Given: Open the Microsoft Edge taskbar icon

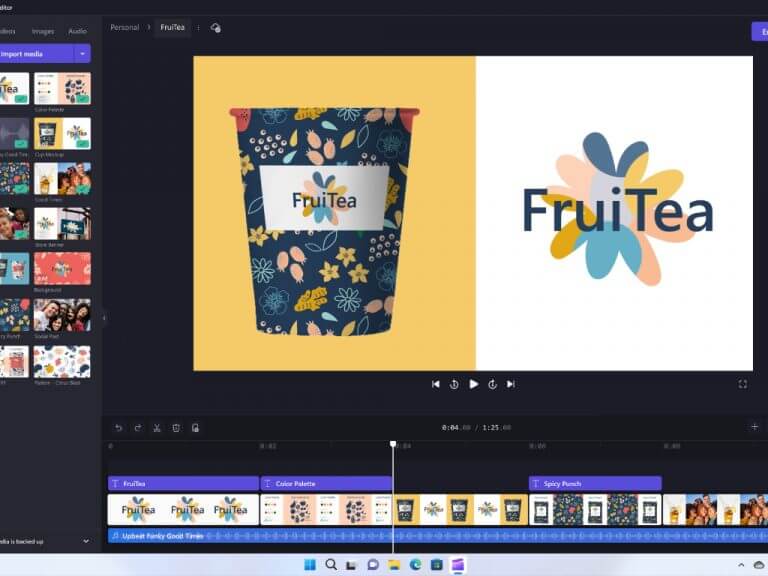Looking at the screenshot, I should pyautogui.click(x=415, y=565).
